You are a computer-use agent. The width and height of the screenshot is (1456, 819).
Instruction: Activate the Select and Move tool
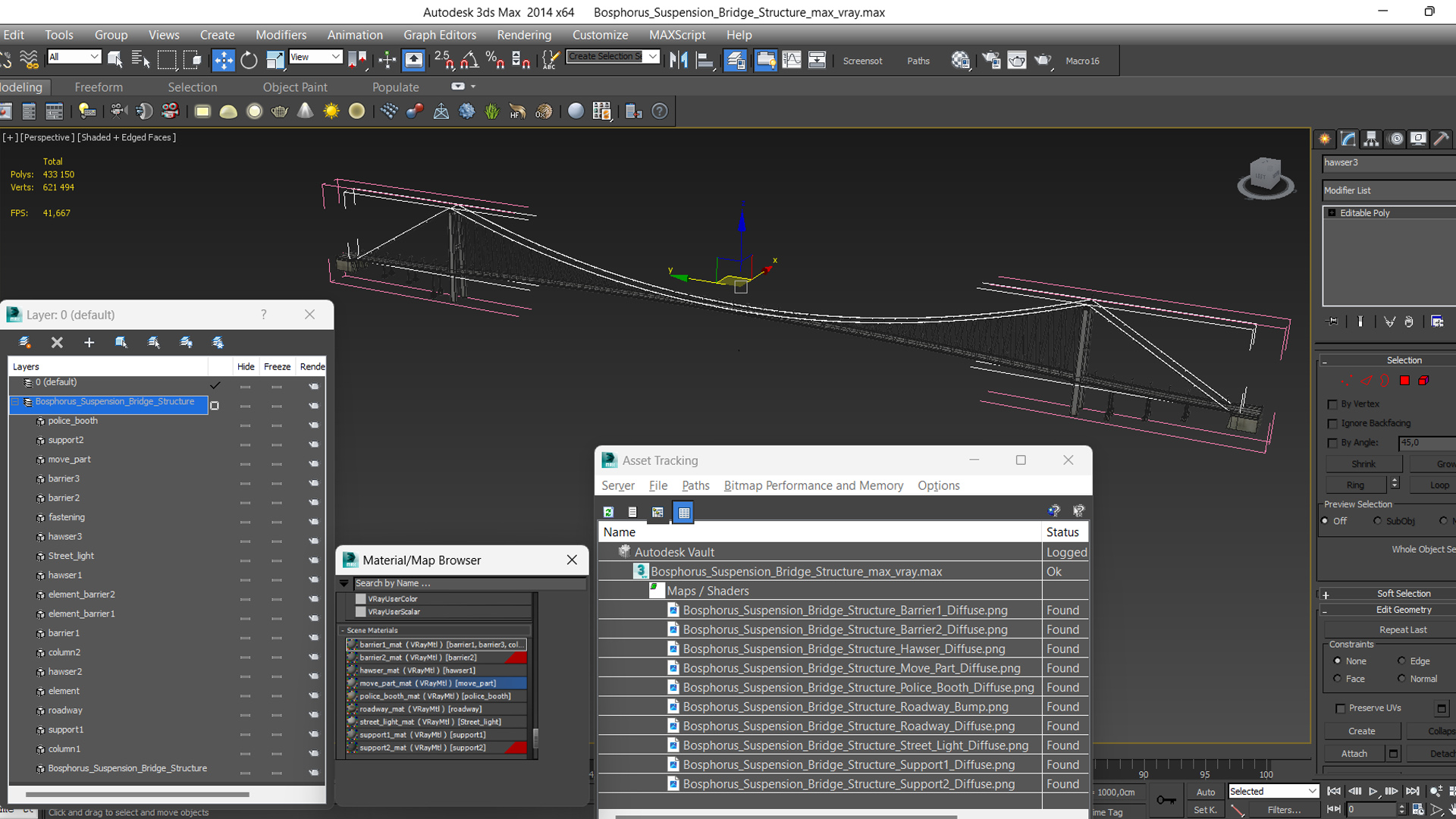(x=223, y=60)
